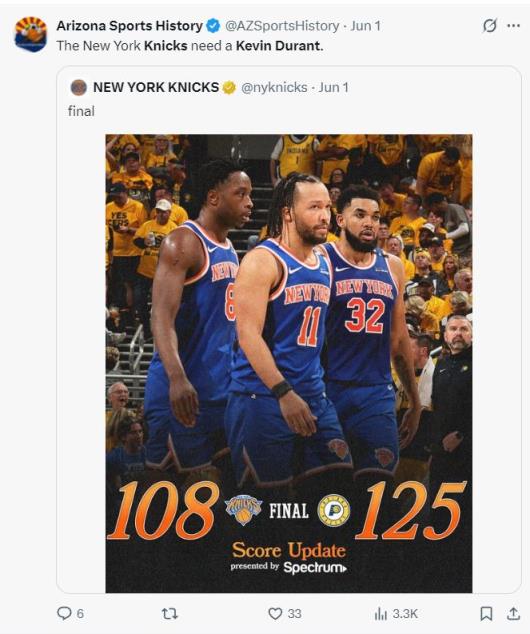Open the @nyknicks handle in quoted post
Viewport: 530px width, 634px height.
274,87
